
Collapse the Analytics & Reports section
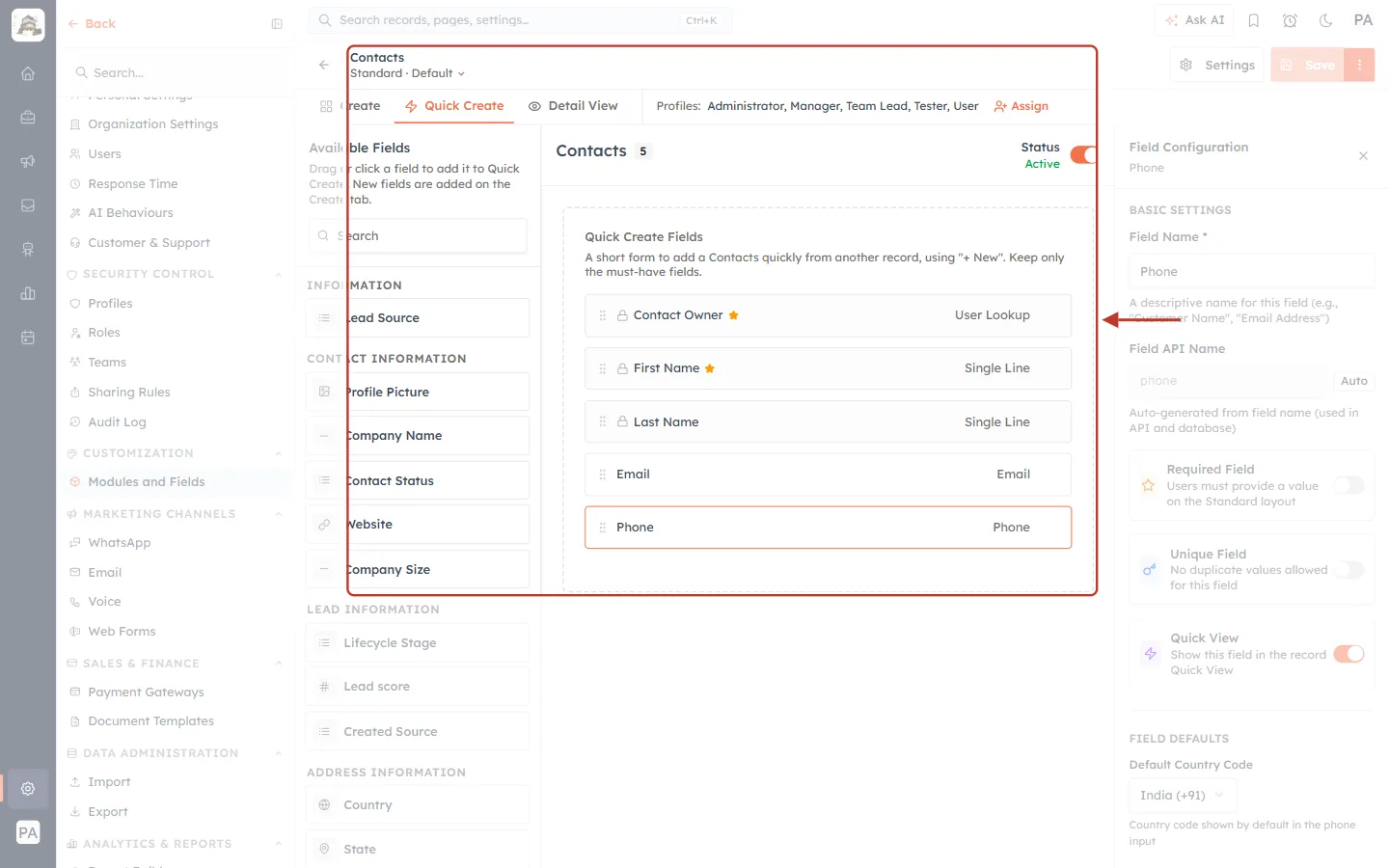click(x=279, y=844)
